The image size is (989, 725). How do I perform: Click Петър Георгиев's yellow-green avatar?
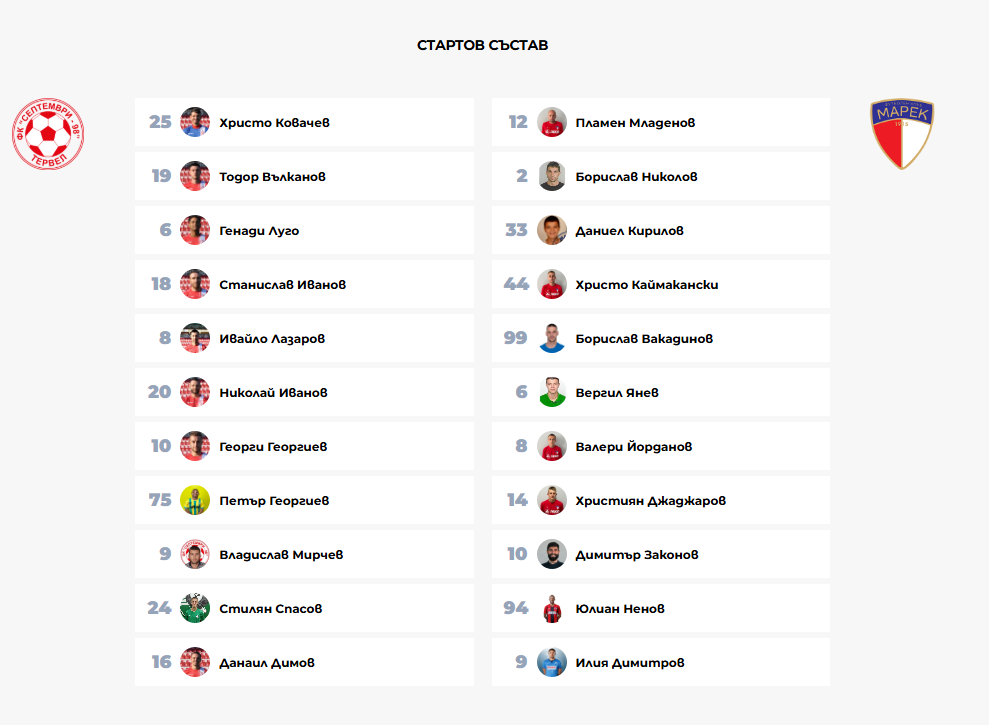coord(195,500)
